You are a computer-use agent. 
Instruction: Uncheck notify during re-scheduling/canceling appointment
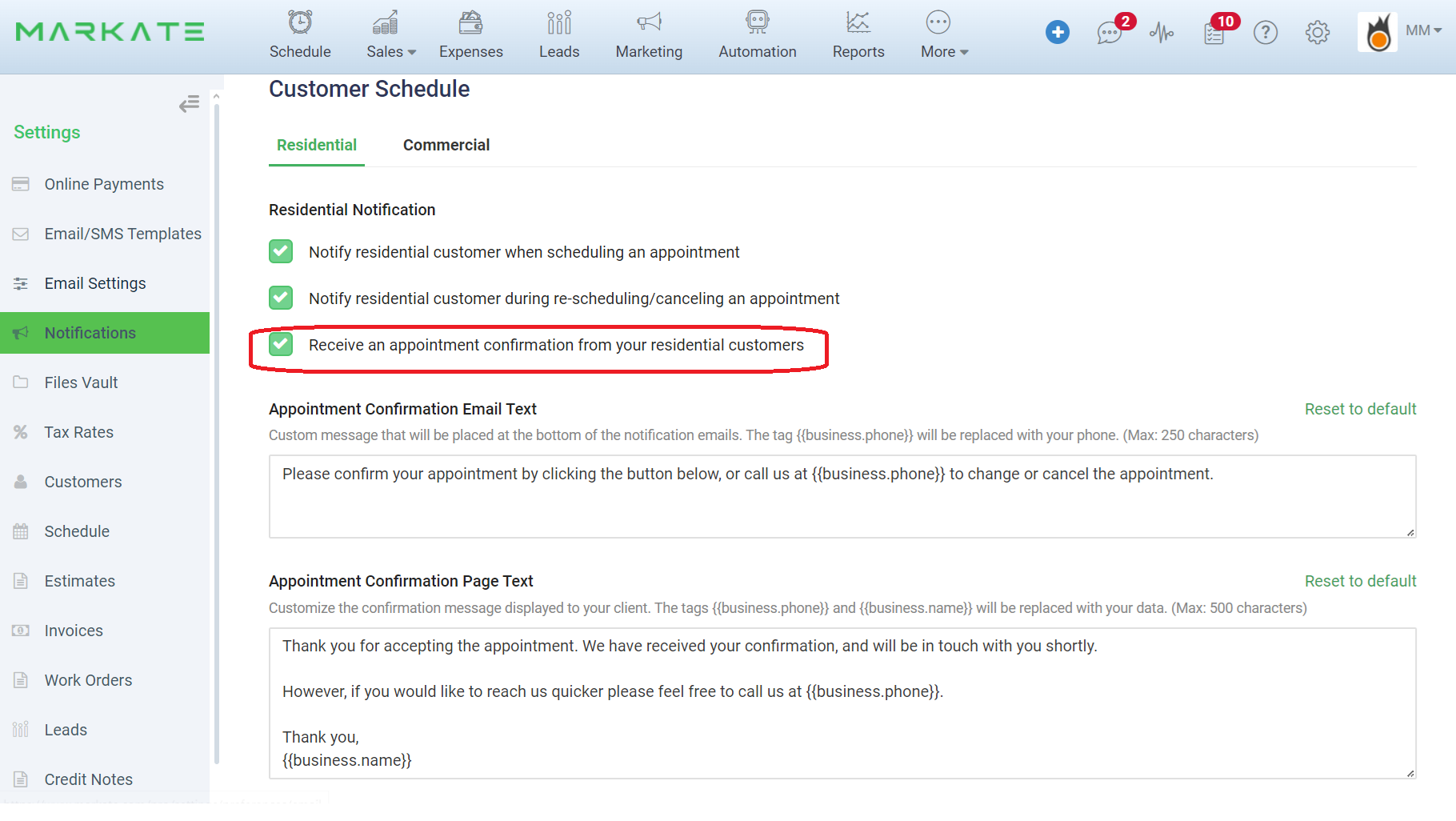pyautogui.click(x=281, y=298)
